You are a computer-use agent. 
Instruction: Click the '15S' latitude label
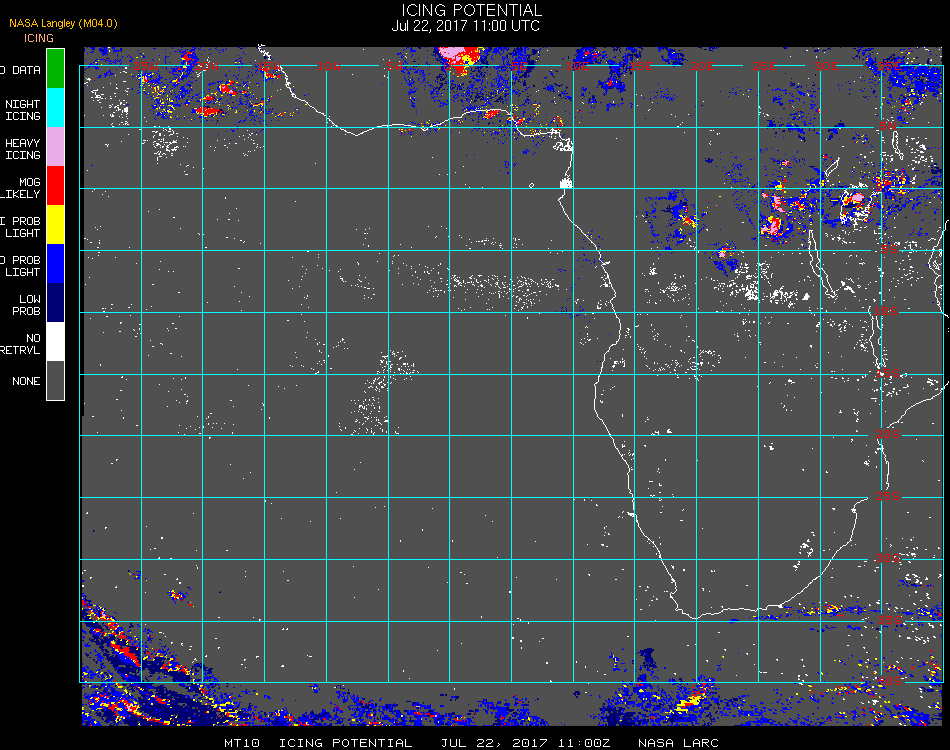pyautogui.click(x=888, y=373)
